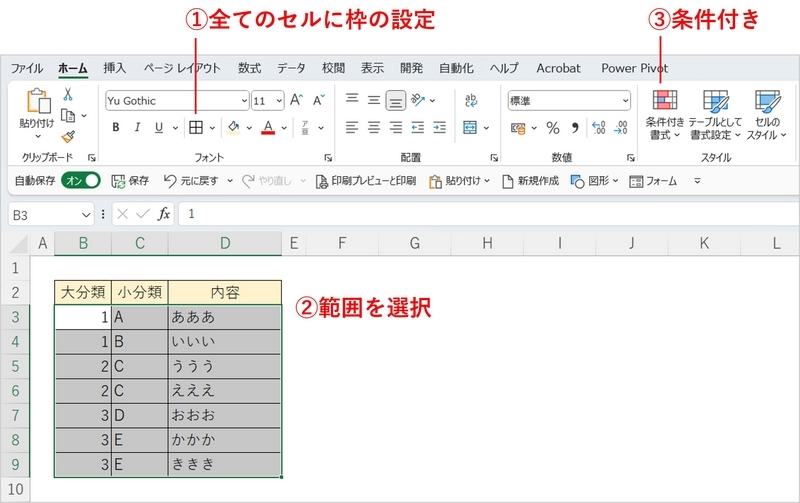The image size is (800, 503).
Task: Select row header 10
Action: [x=15, y=489]
